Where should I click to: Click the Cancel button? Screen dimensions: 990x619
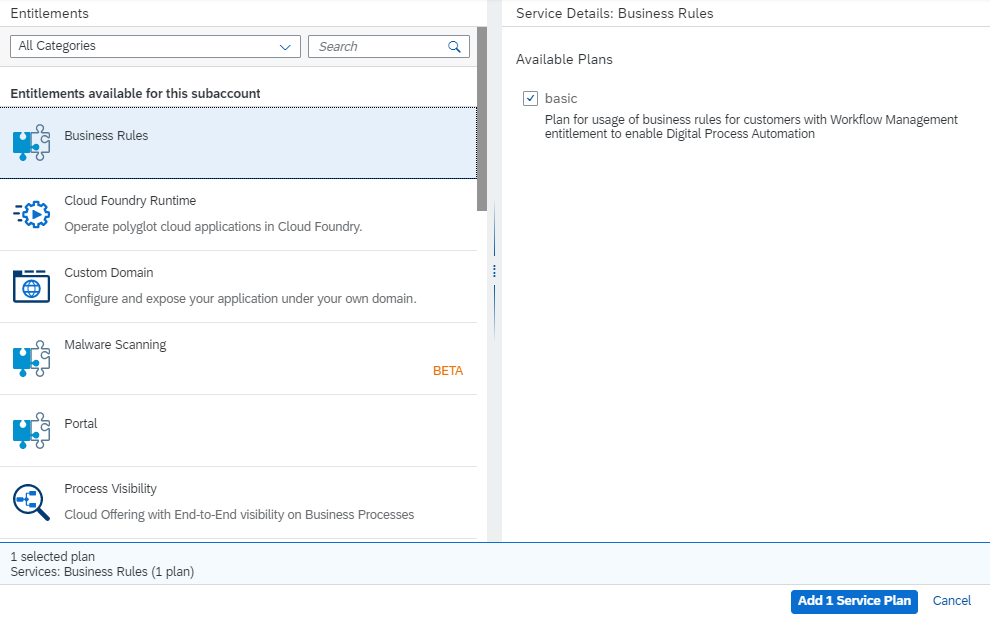(x=951, y=601)
